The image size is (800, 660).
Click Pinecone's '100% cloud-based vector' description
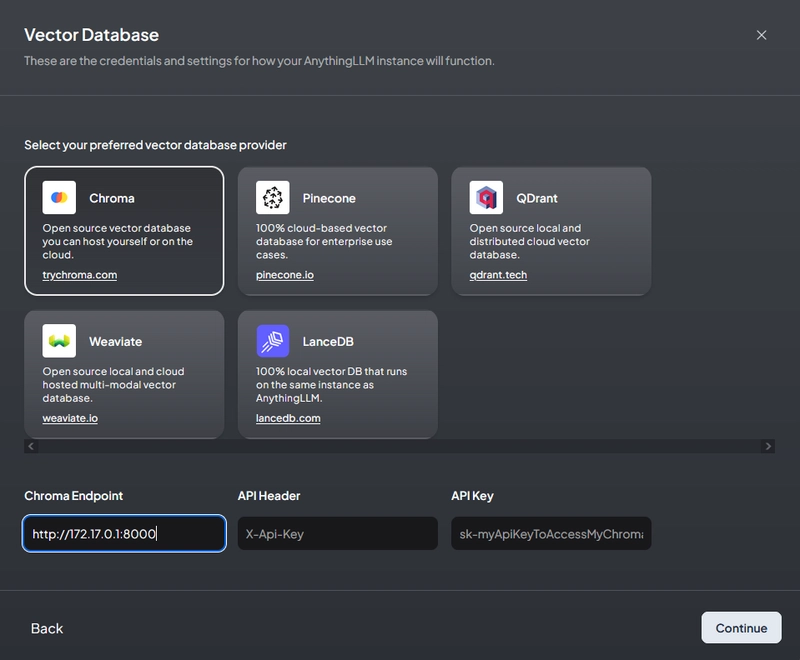(x=324, y=241)
